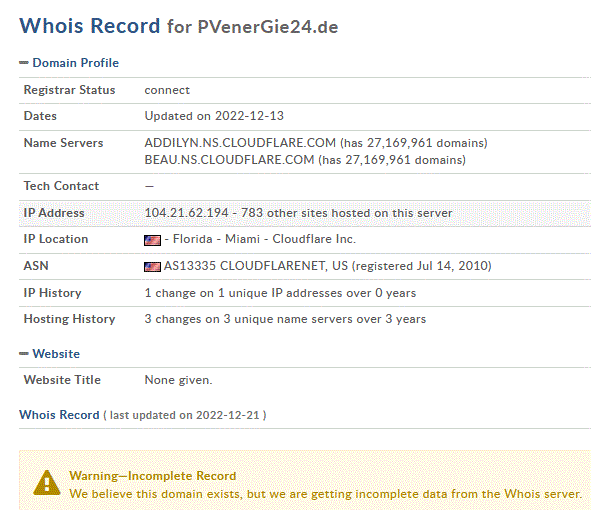Click the Website section minus icon

[x=24, y=354]
